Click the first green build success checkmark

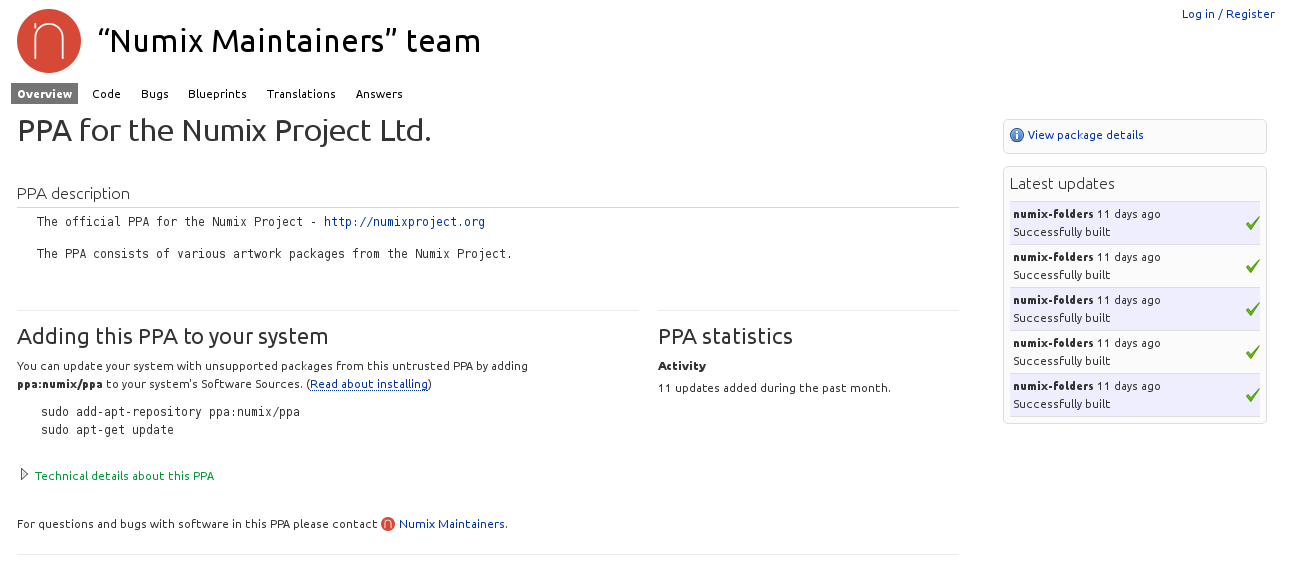point(1252,224)
